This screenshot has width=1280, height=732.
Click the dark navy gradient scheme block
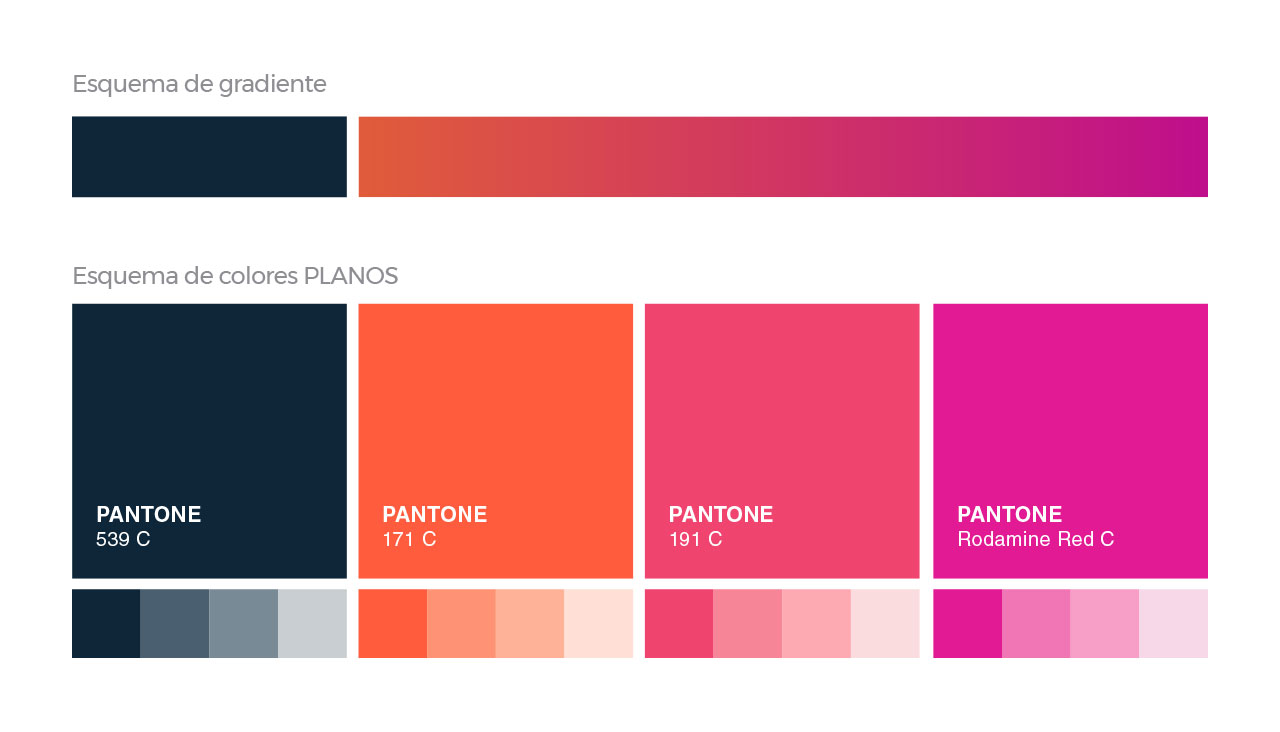(x=209, y=157)
